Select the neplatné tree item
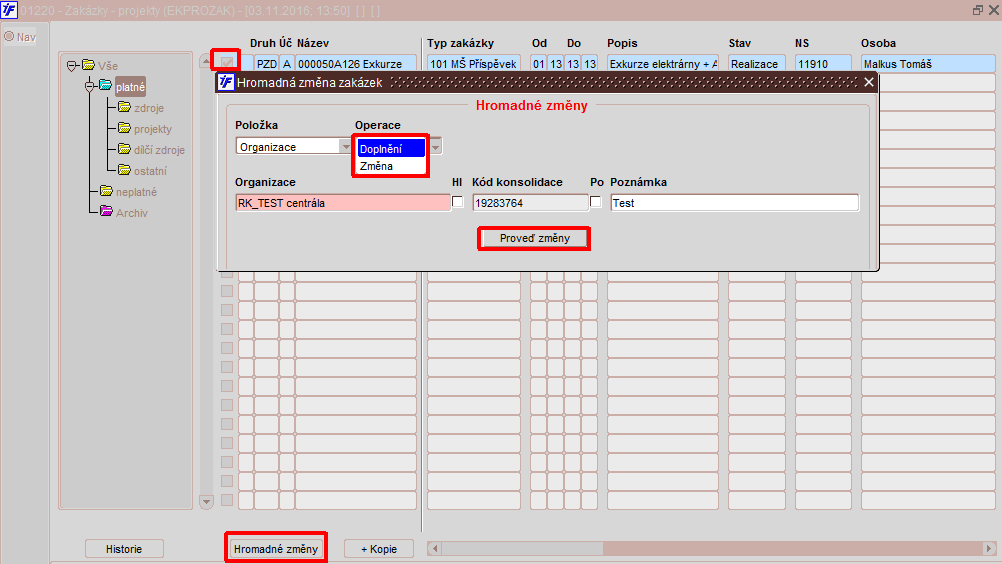The image size is (1002, 564). tap(136, 192)
